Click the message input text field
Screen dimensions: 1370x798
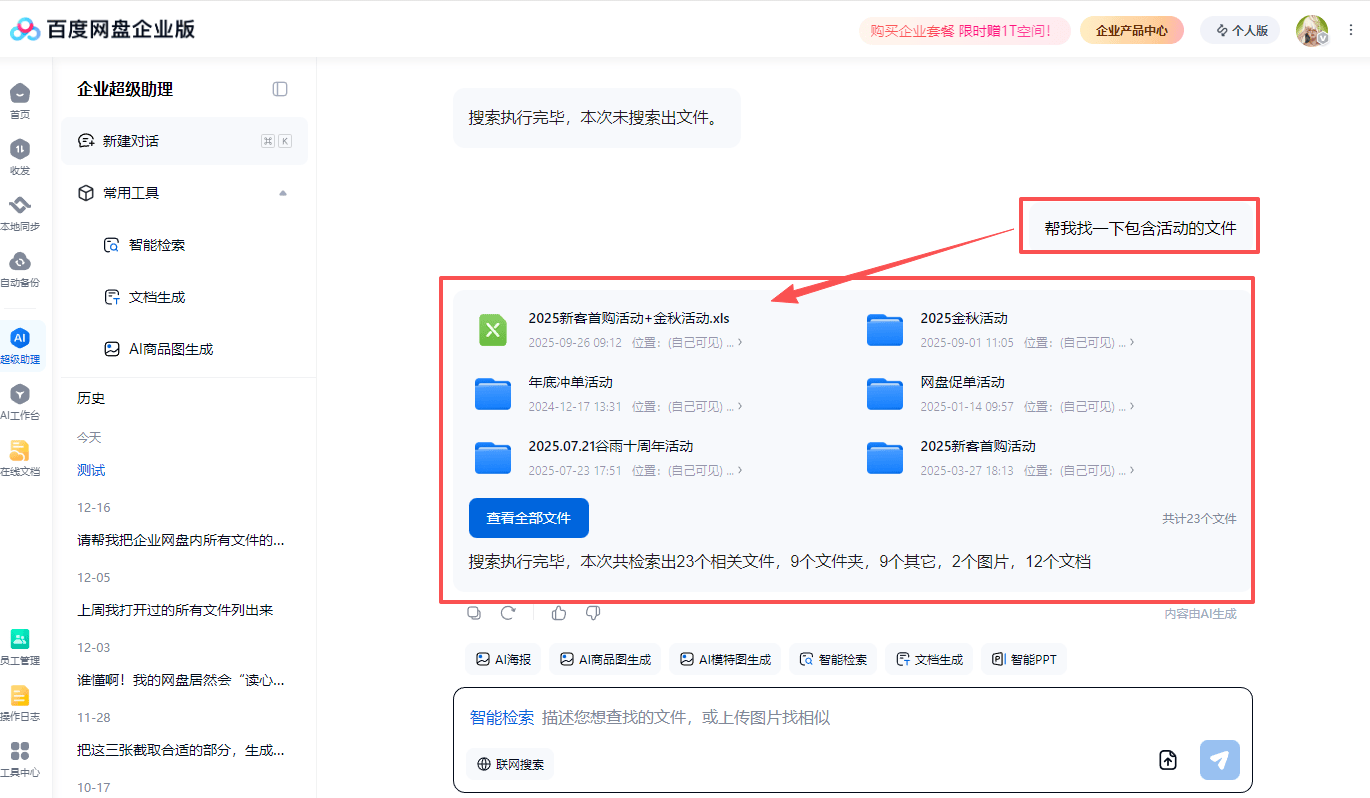850,717
